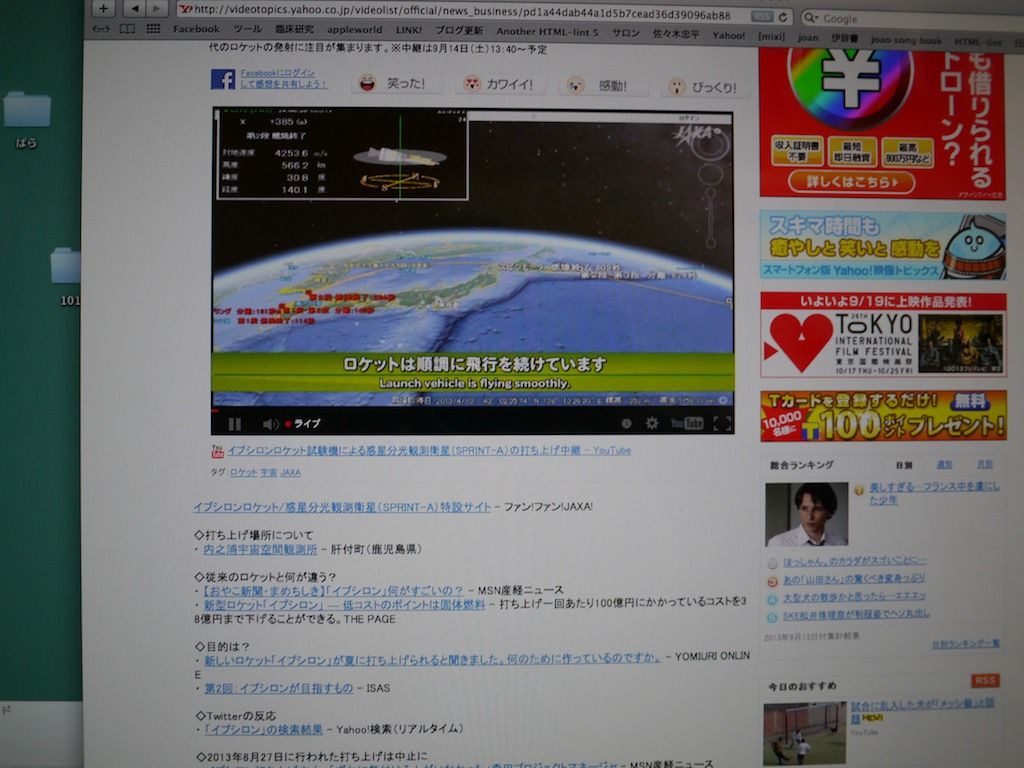Click the JAXA tag link
This screenshot has height=768, width=1024.
tap(290, 472)
